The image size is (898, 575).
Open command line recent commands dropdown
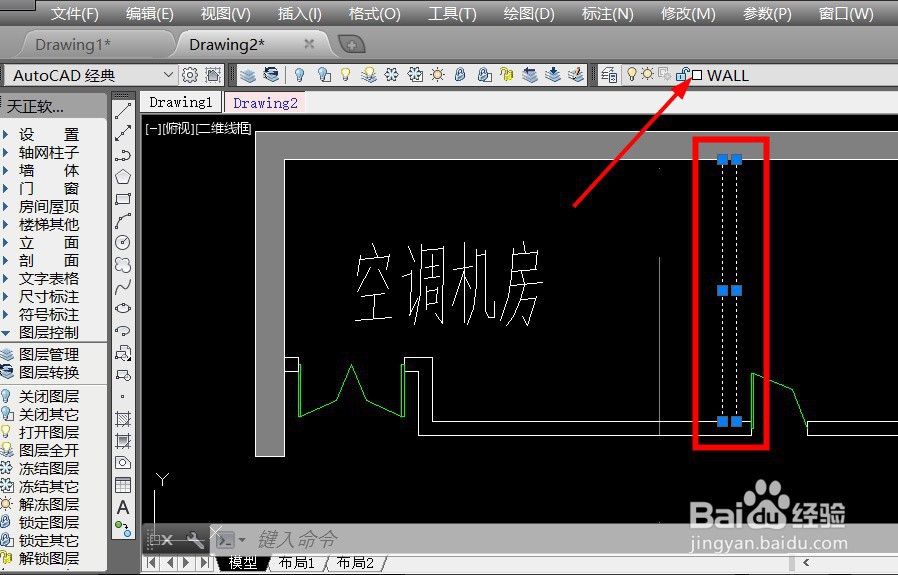243,539
